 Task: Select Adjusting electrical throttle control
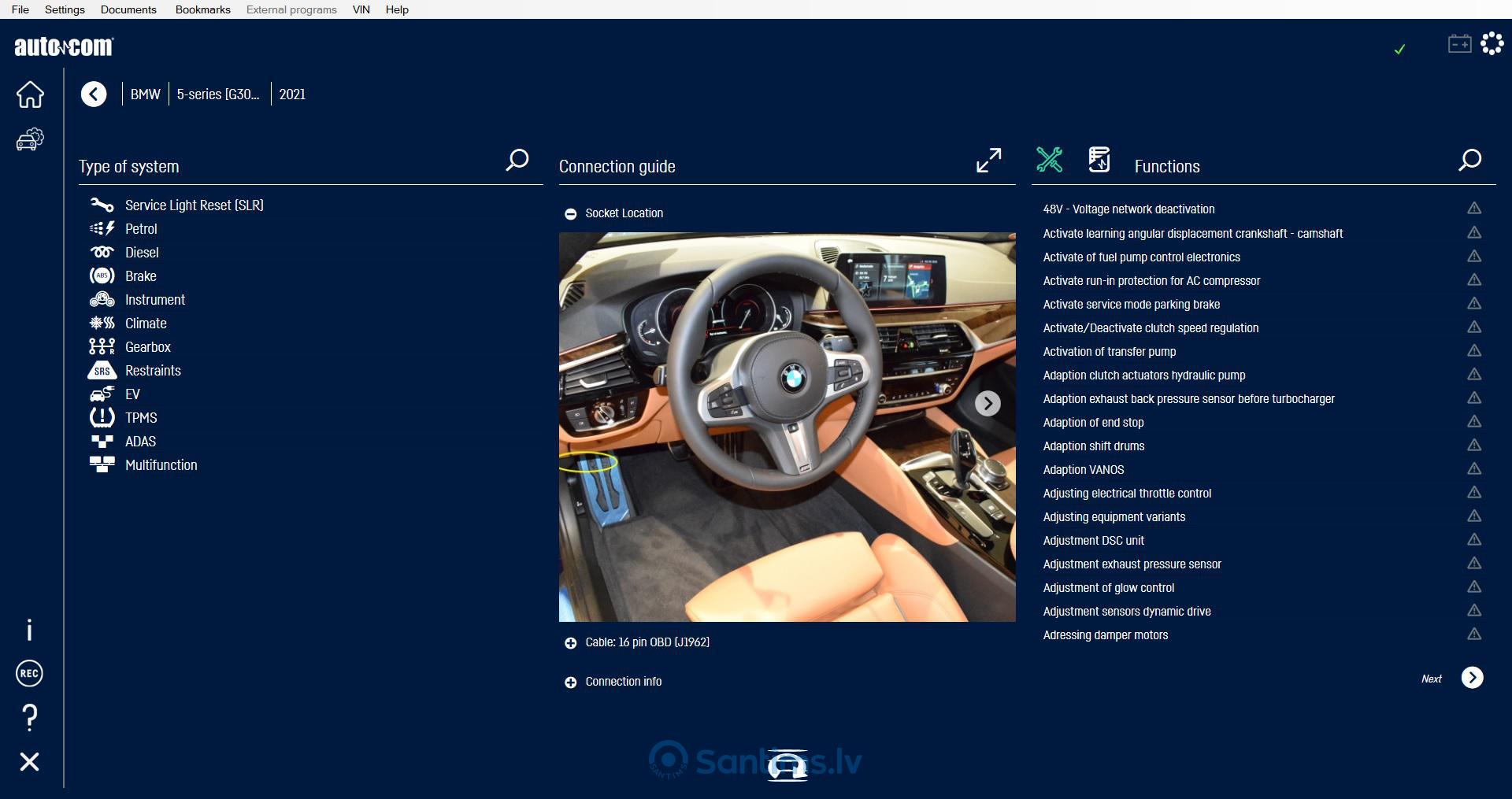(1127, 494)
